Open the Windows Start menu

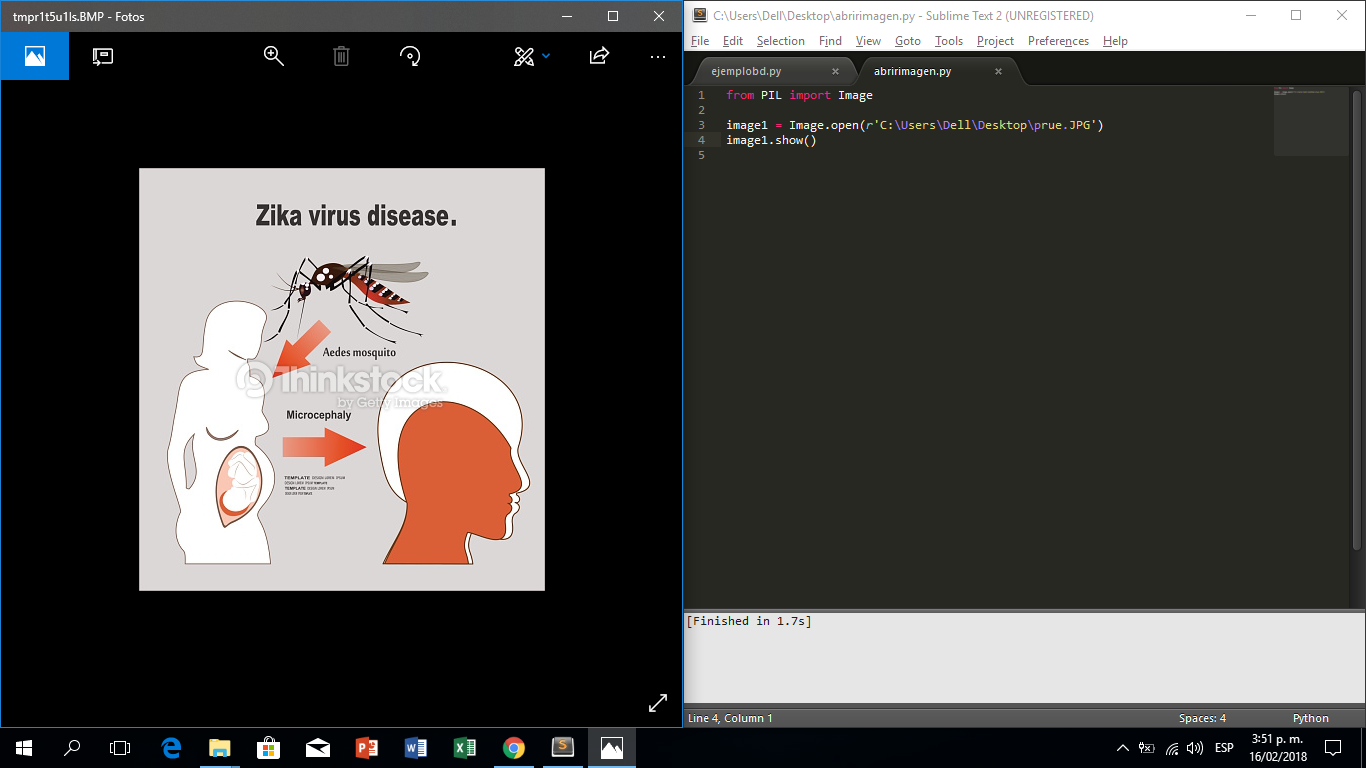24,747
